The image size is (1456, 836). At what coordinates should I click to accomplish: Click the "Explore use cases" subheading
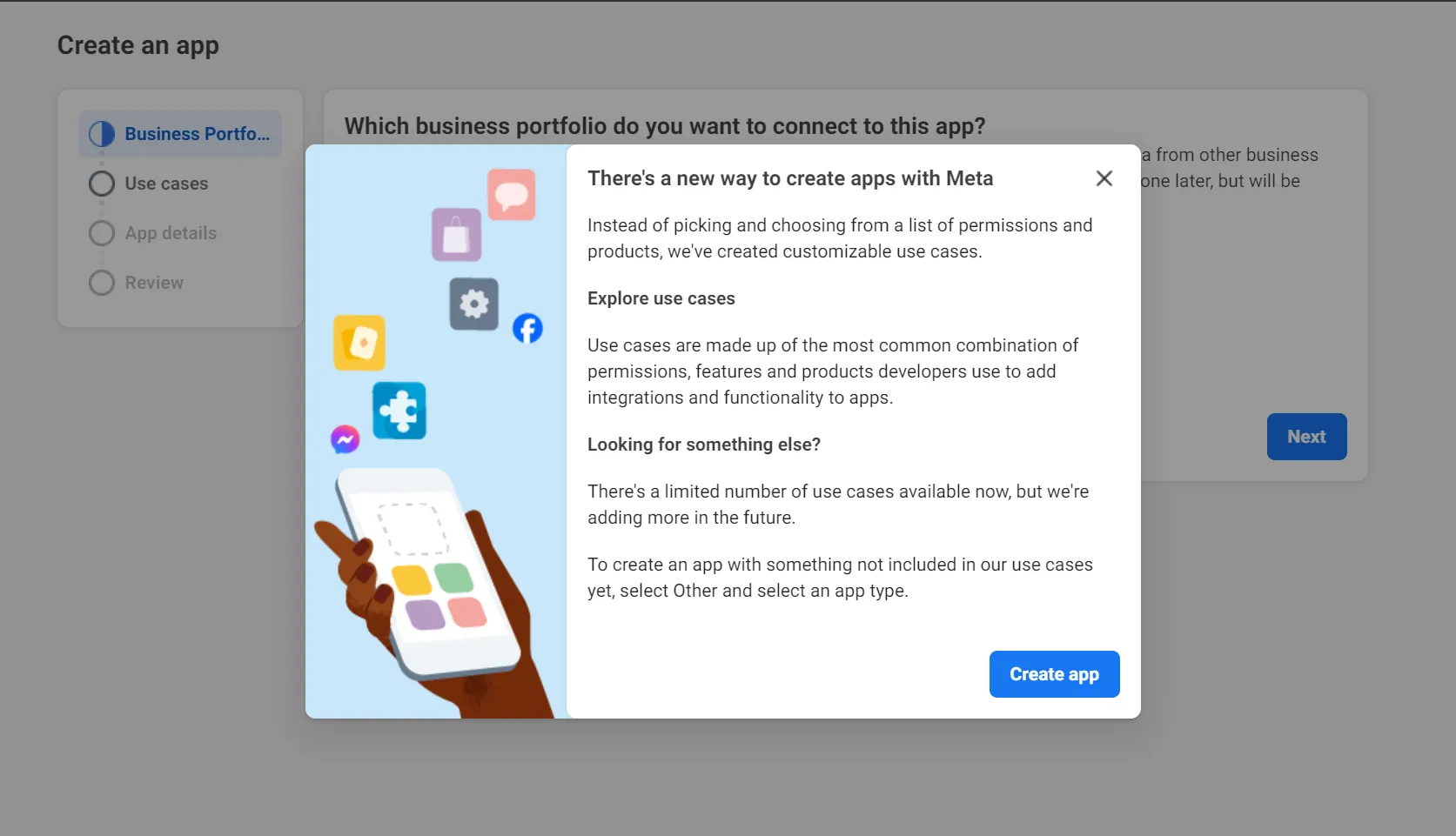click(x=661, y=298)
